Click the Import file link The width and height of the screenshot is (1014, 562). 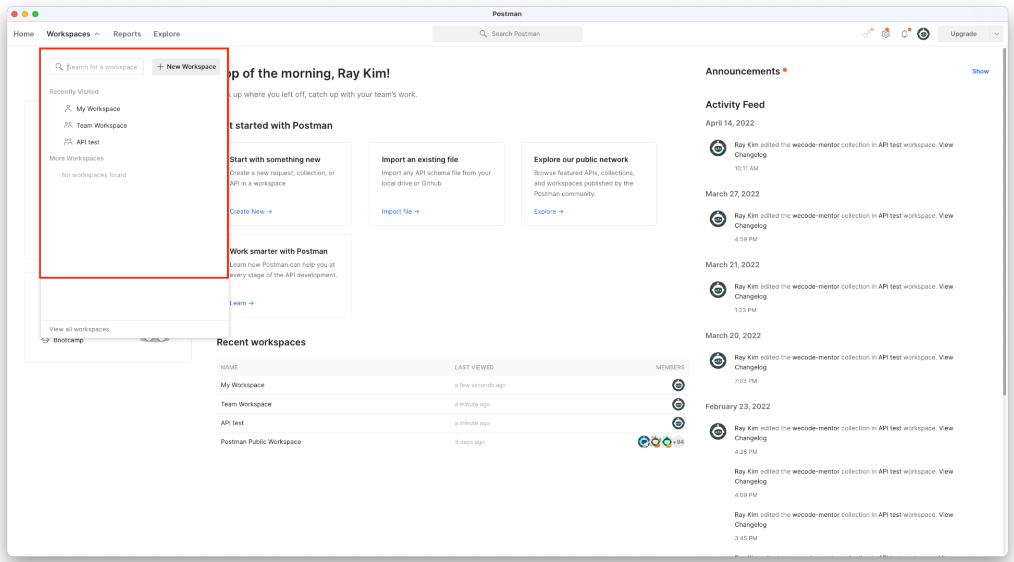[x=400, y=211]
